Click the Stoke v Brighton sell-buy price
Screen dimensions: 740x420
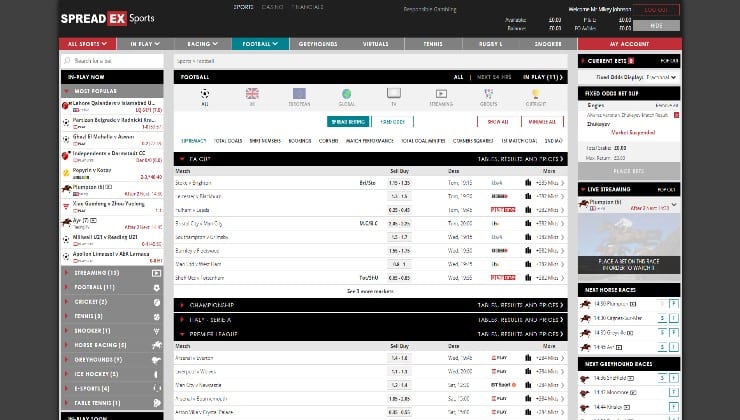coord(399,183)
